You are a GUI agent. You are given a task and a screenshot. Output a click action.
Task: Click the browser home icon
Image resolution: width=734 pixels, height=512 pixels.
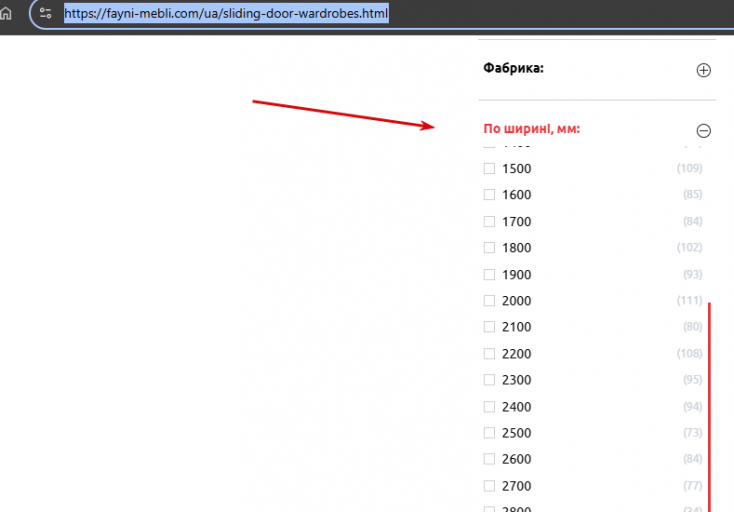(6, 13)
